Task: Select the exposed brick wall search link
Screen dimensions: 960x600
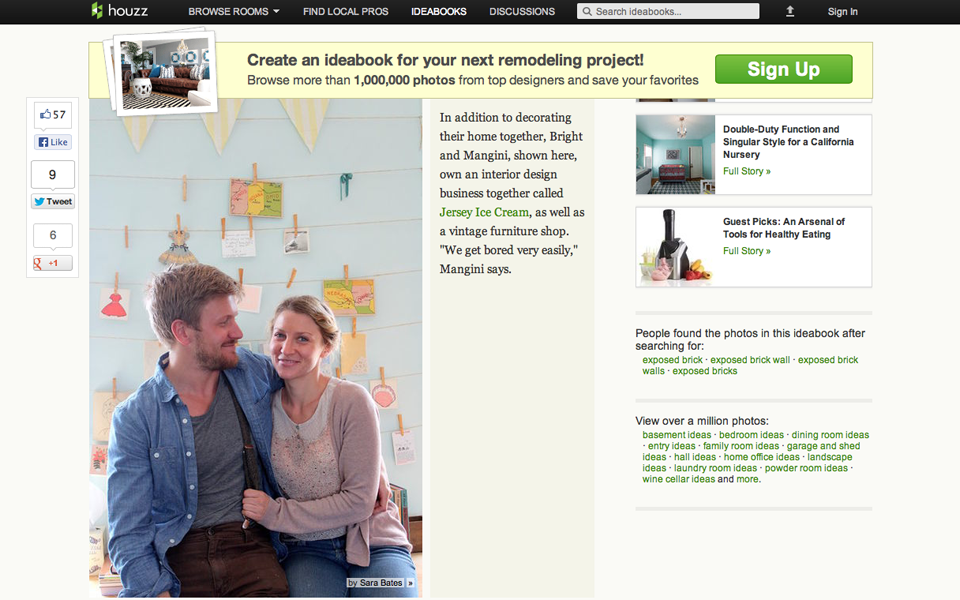Action: point(750,360)
